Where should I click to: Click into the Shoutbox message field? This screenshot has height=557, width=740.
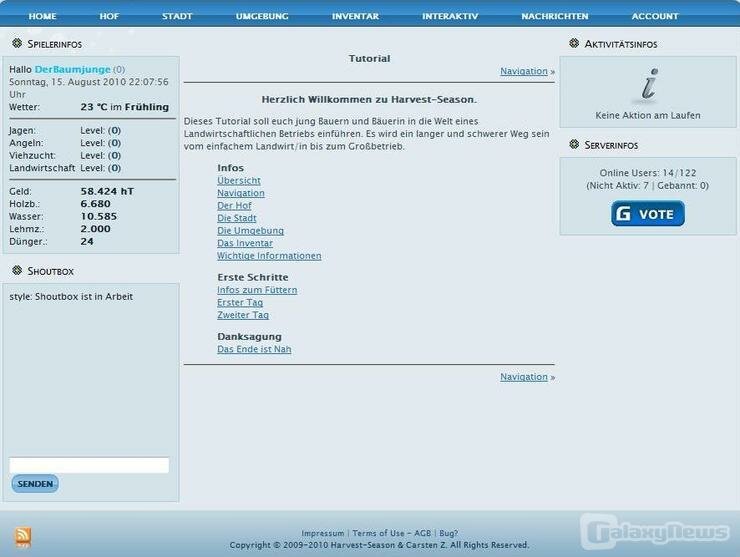[89, 465]
